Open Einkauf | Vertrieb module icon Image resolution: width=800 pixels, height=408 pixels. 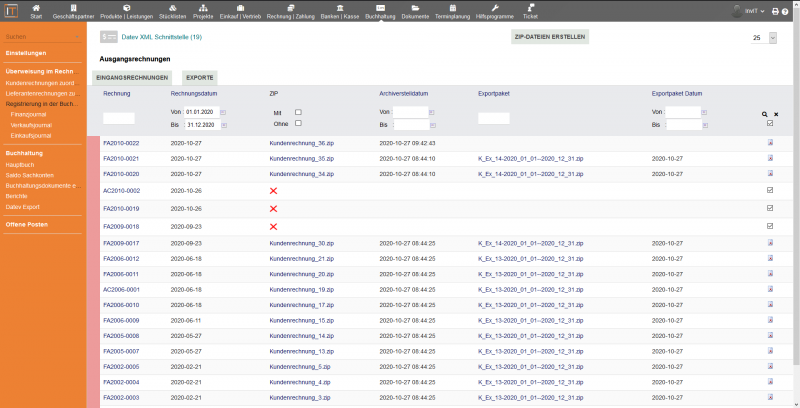tap(240, 8)
